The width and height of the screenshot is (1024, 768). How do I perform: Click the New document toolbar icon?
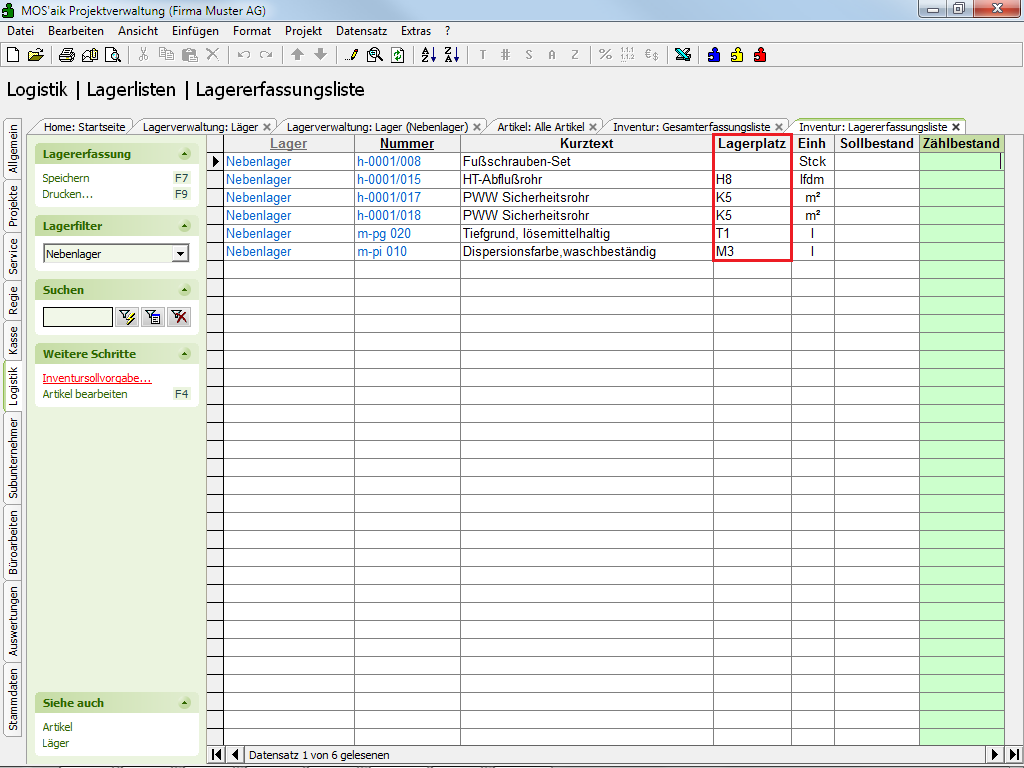(13, 56)
